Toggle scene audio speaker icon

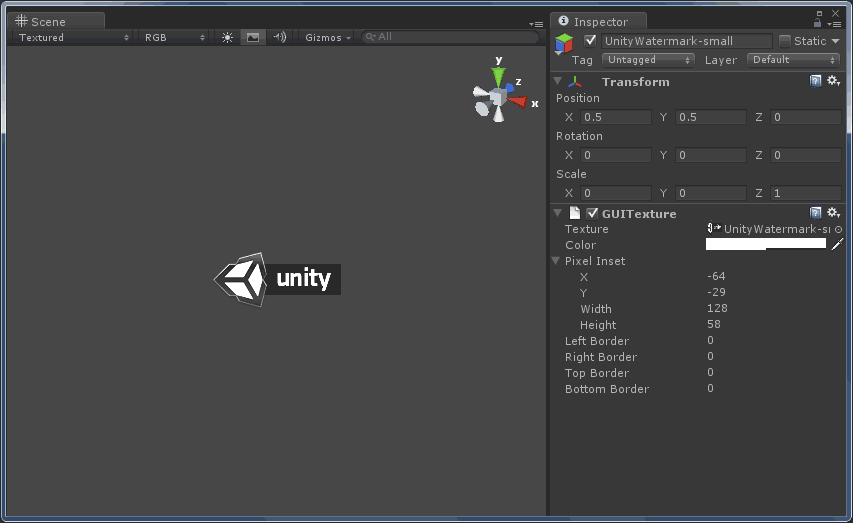click(280, 37)
